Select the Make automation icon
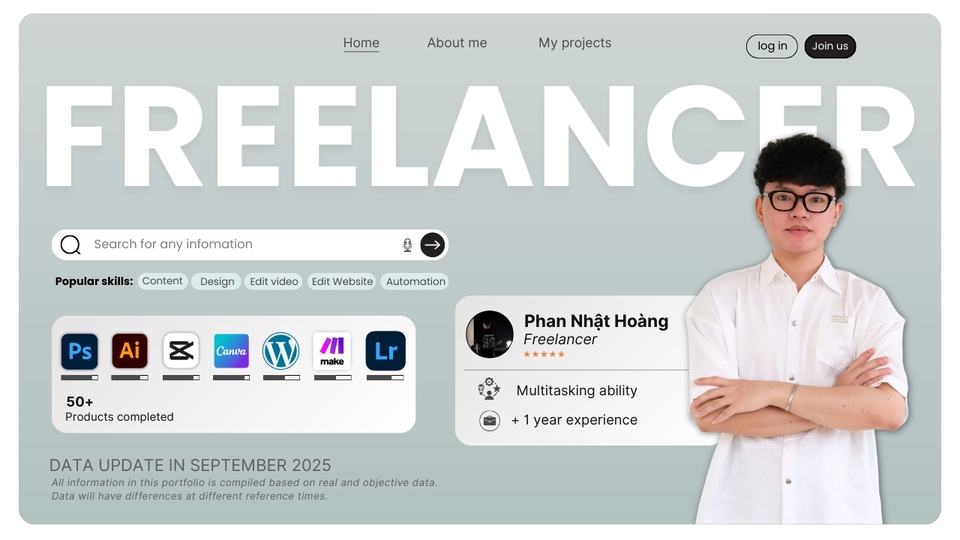 click(x=332, y=351)
